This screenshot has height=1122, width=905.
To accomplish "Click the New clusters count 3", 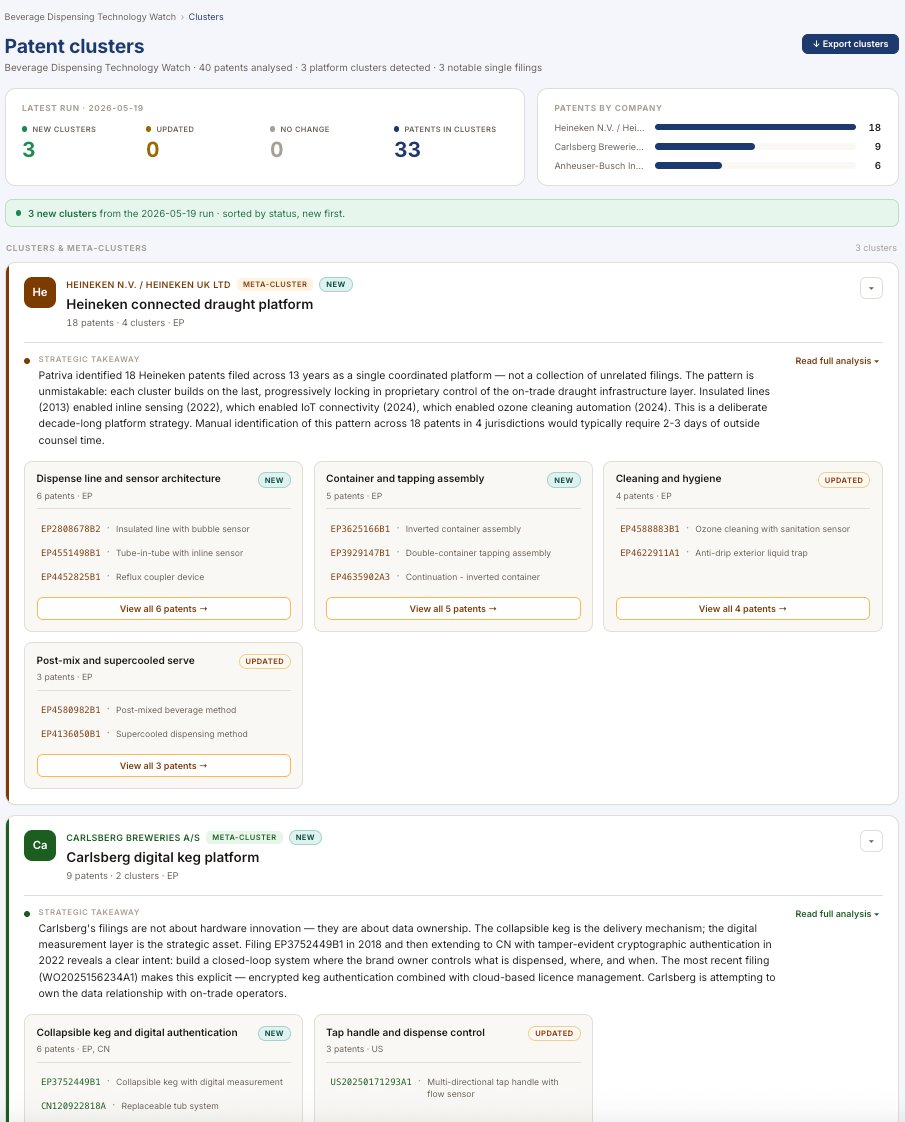I will click(x=29, y=150).
